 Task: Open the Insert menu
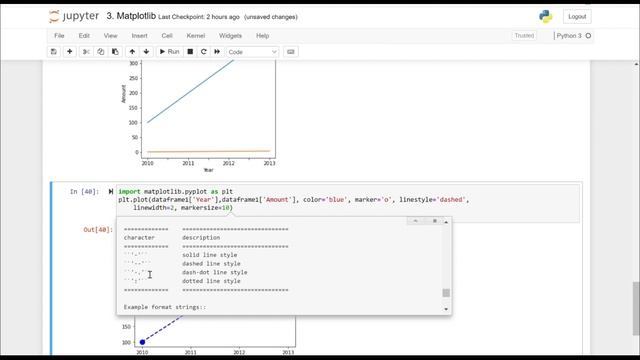[139, 36]
